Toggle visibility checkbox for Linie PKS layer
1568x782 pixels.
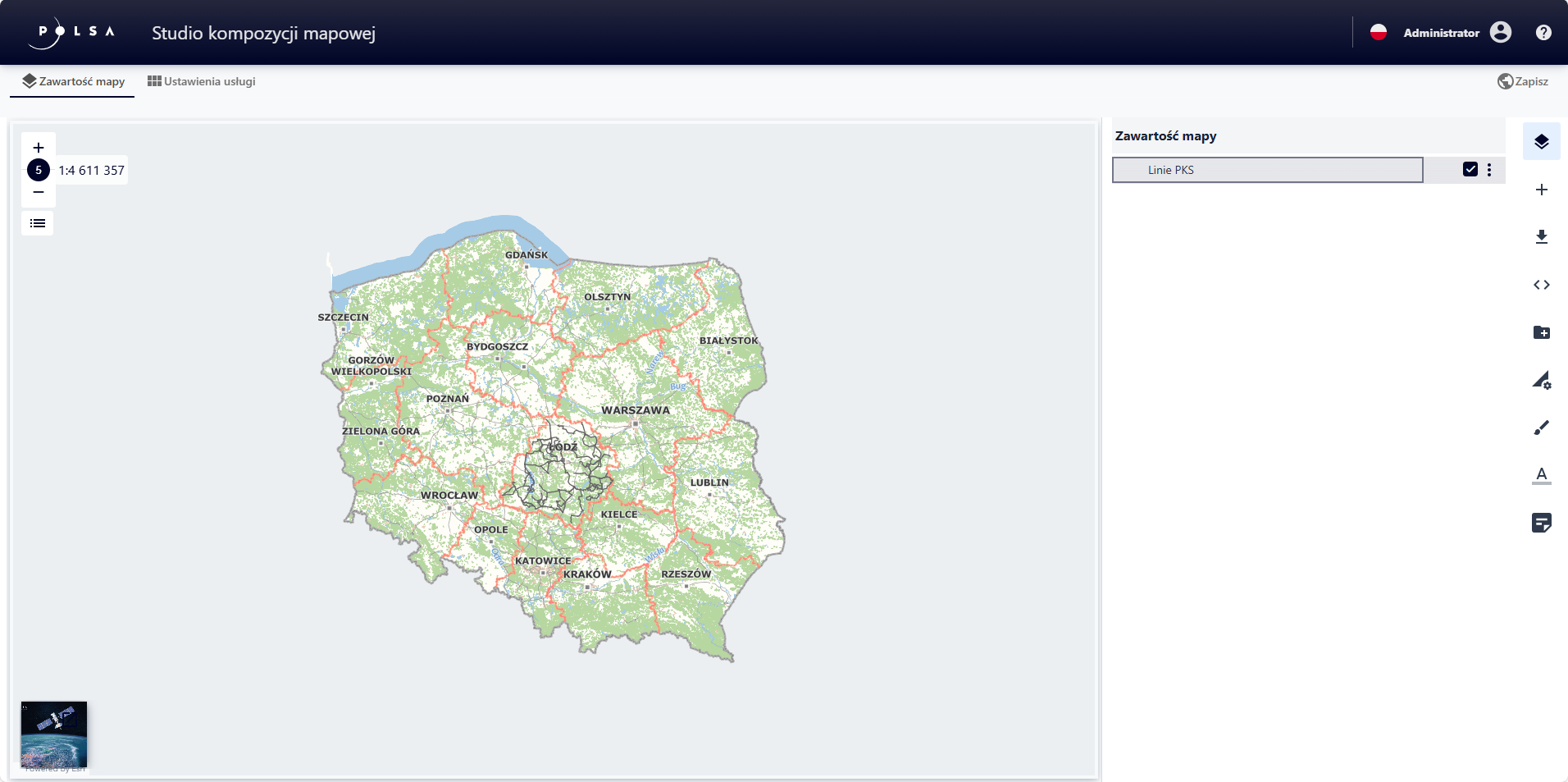1470,170
